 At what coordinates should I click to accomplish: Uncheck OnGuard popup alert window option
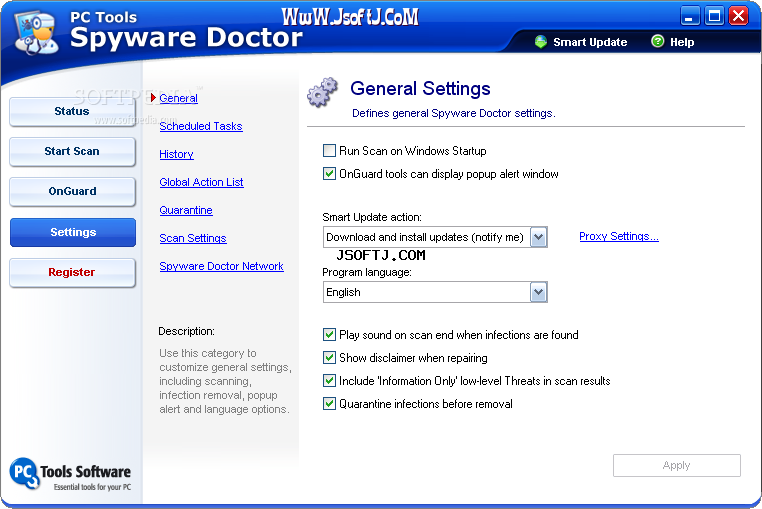click(x=329, y=174)
